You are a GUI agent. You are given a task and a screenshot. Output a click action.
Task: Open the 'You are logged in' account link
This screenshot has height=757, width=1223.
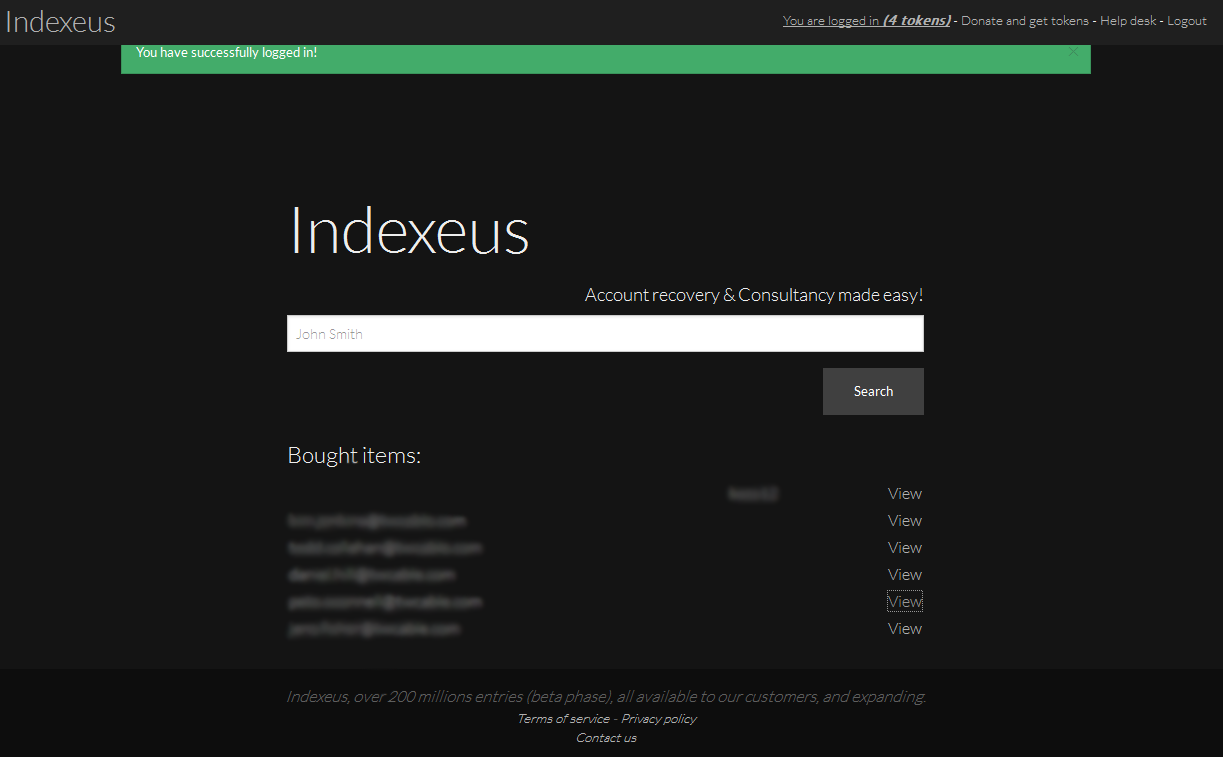[x=865, y=21]
